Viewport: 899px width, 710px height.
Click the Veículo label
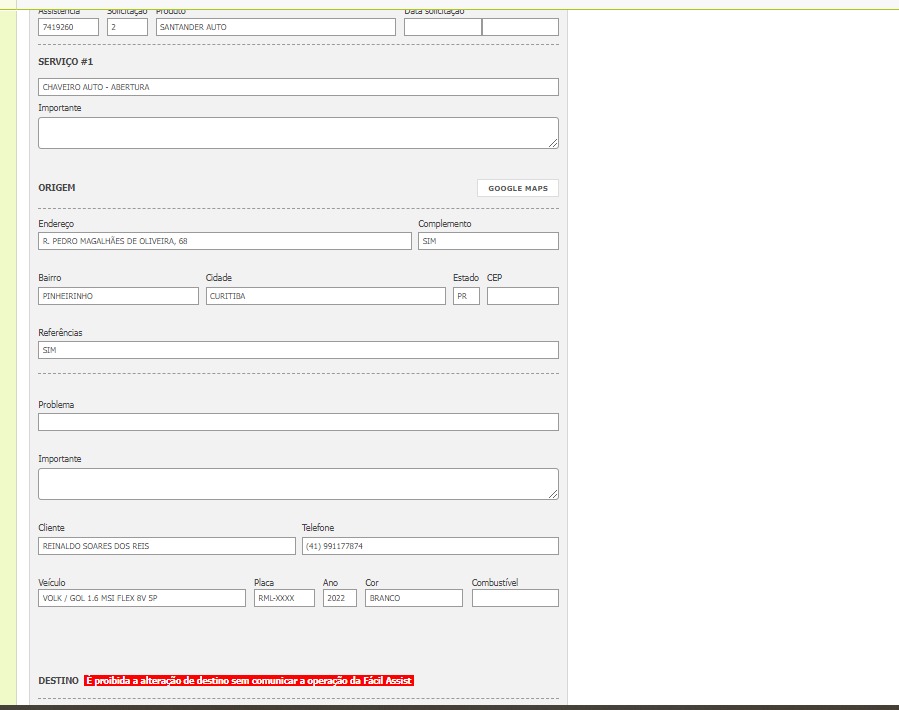52,583
